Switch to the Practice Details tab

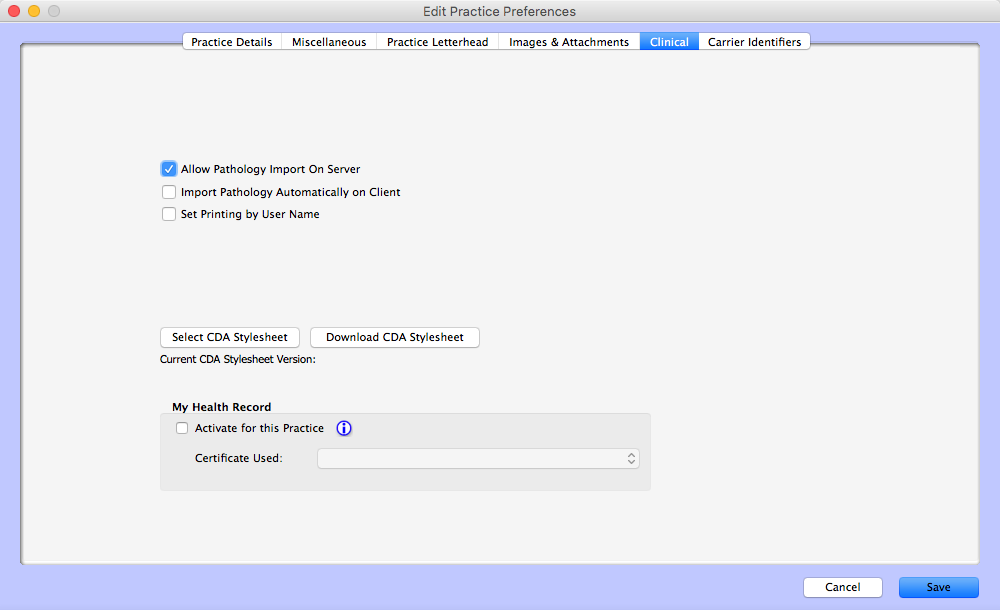click(231, 41)
